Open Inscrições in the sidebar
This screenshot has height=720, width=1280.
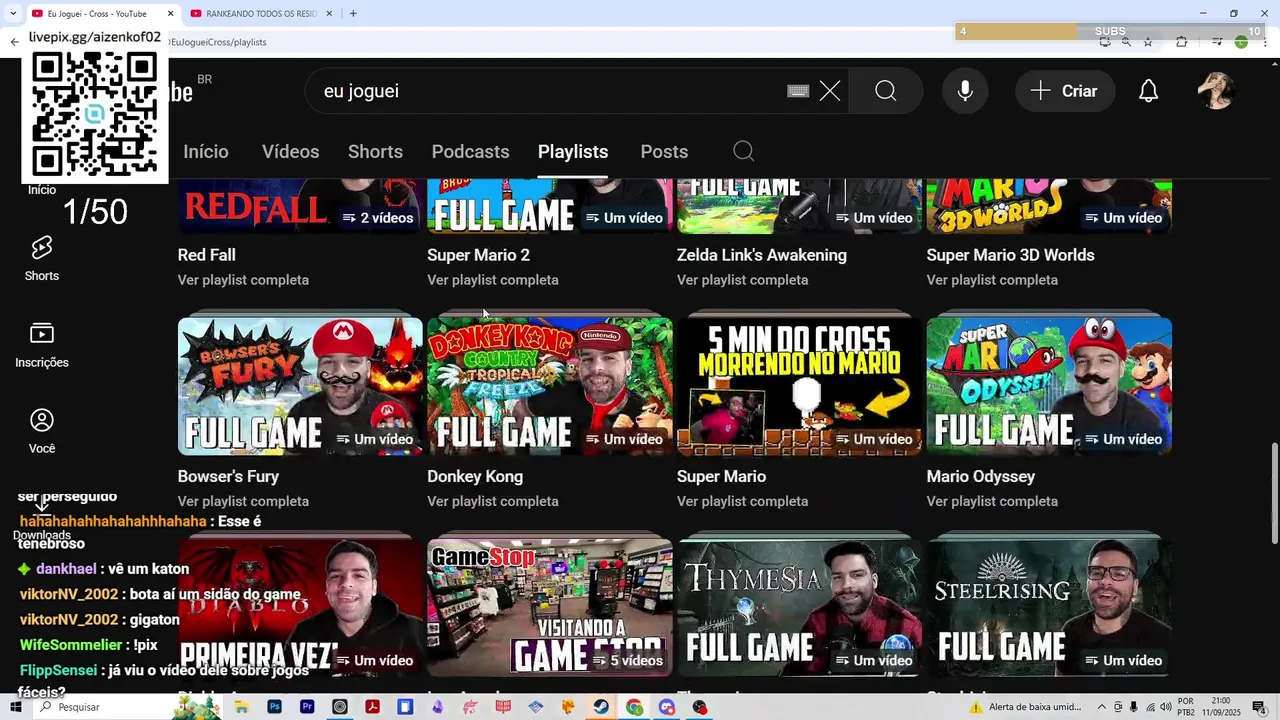(x=42, y=346)
